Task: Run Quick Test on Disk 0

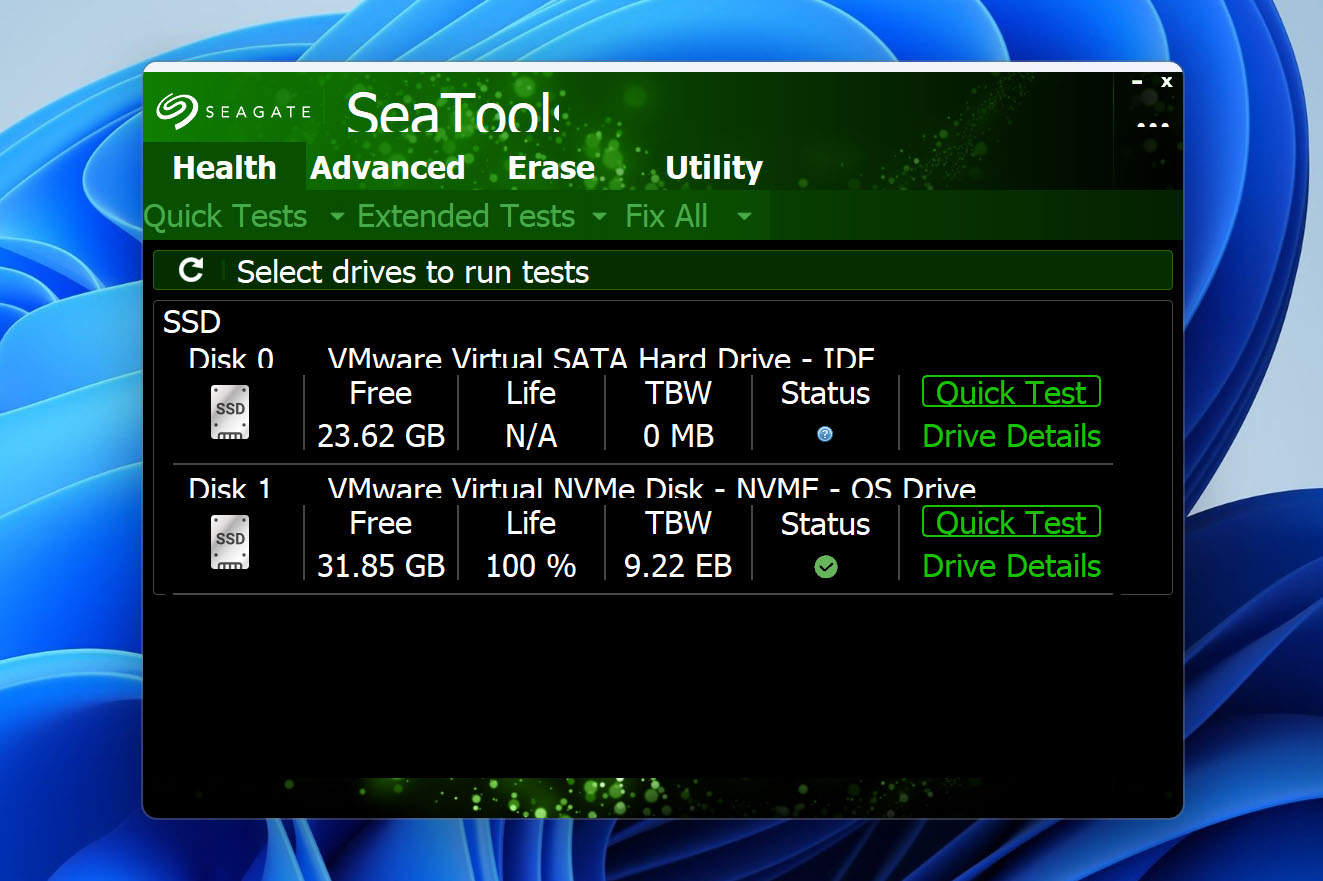Action: tap(1011, 392)
